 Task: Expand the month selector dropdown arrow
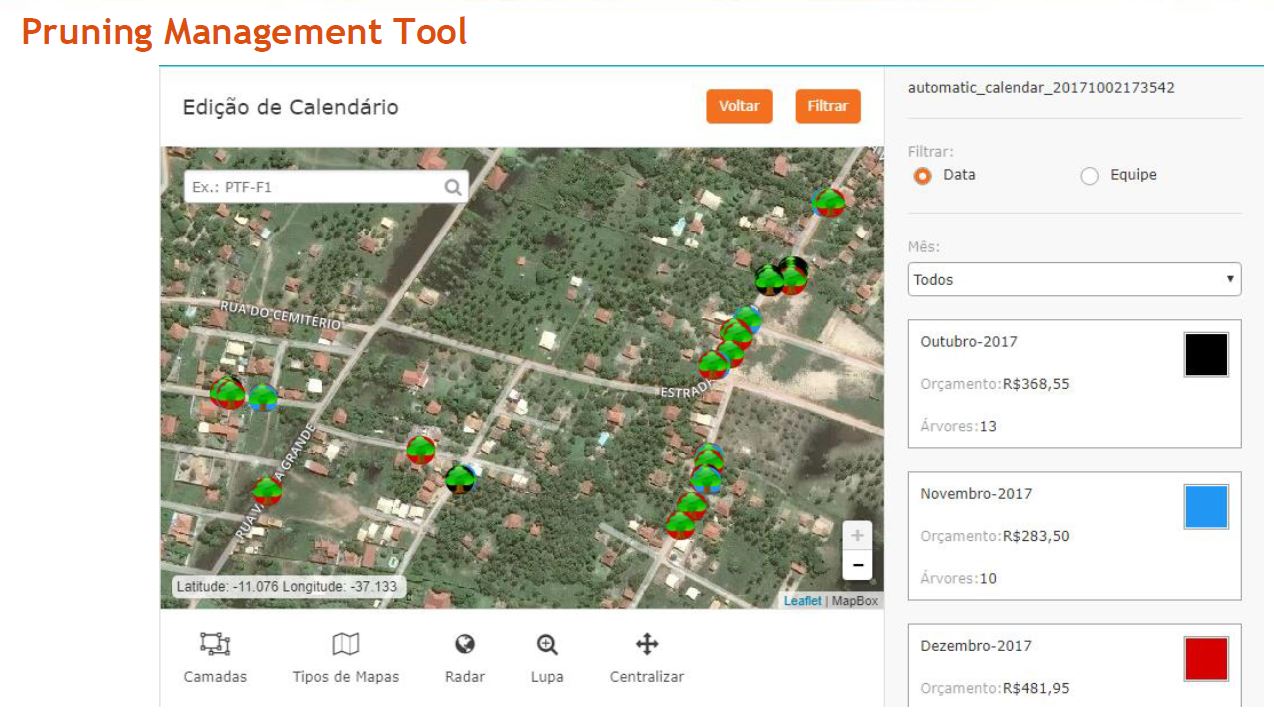(1229, 279)
